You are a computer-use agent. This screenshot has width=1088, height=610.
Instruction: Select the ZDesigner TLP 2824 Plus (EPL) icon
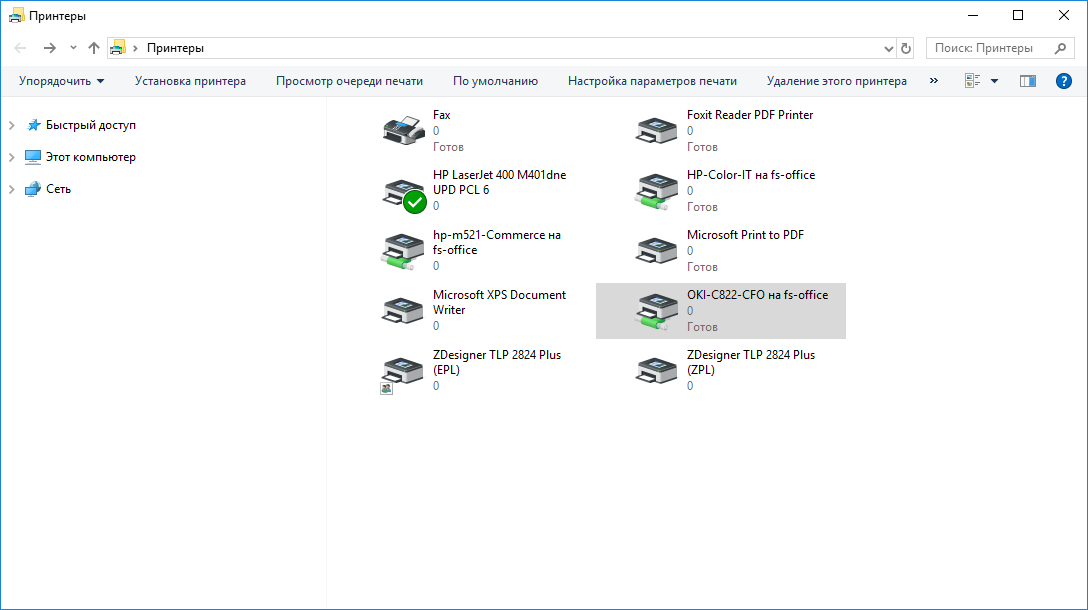402,373
